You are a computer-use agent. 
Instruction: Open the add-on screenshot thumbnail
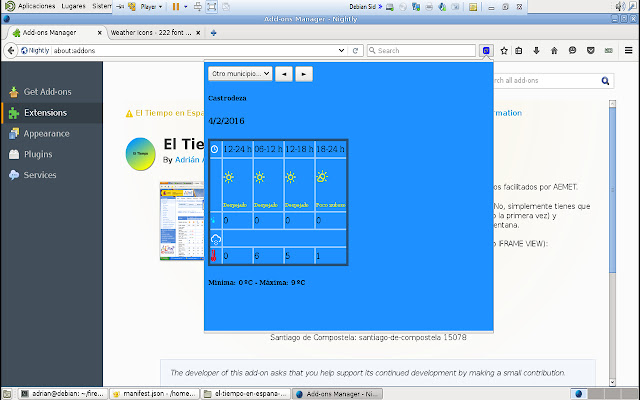coord(182,221)
